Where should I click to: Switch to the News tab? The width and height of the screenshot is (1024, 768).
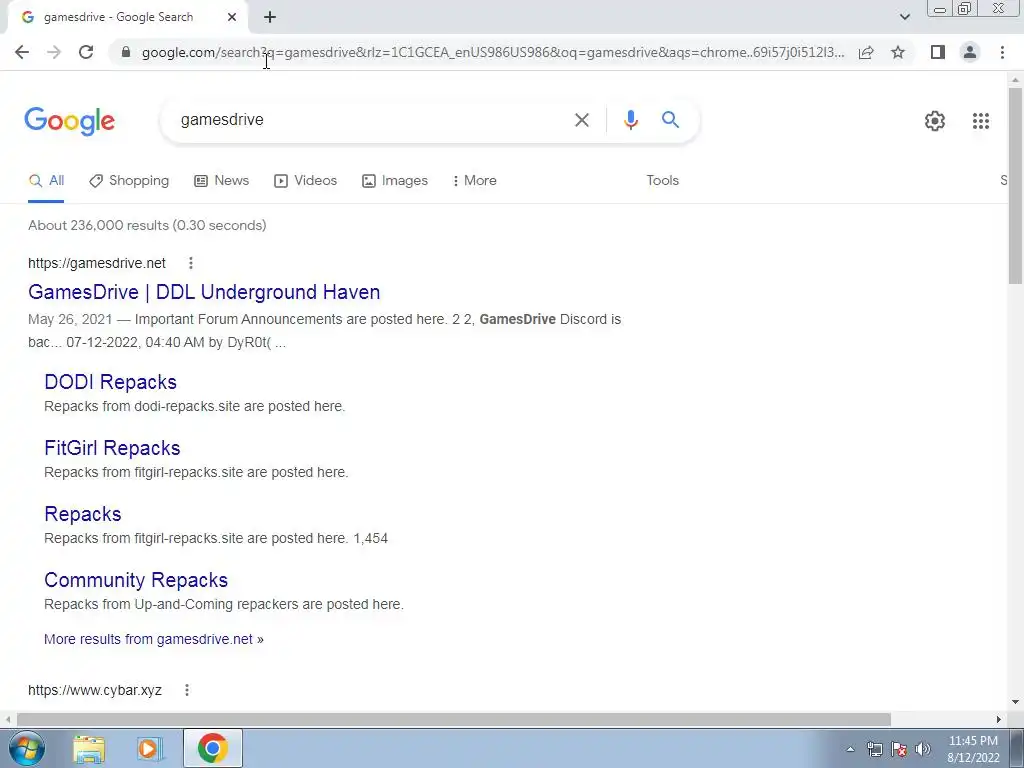(221, 181)
